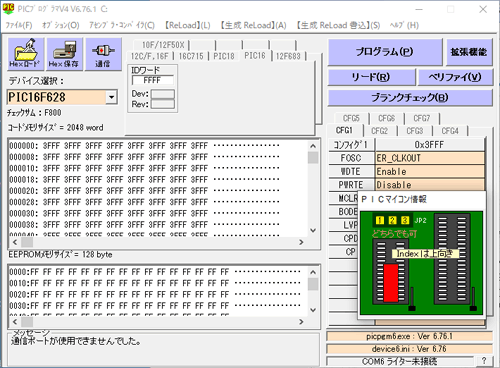Switch to the CFG2 tab
The height and width of the screenshot is (368, 500).
click(x=380, y=131)
